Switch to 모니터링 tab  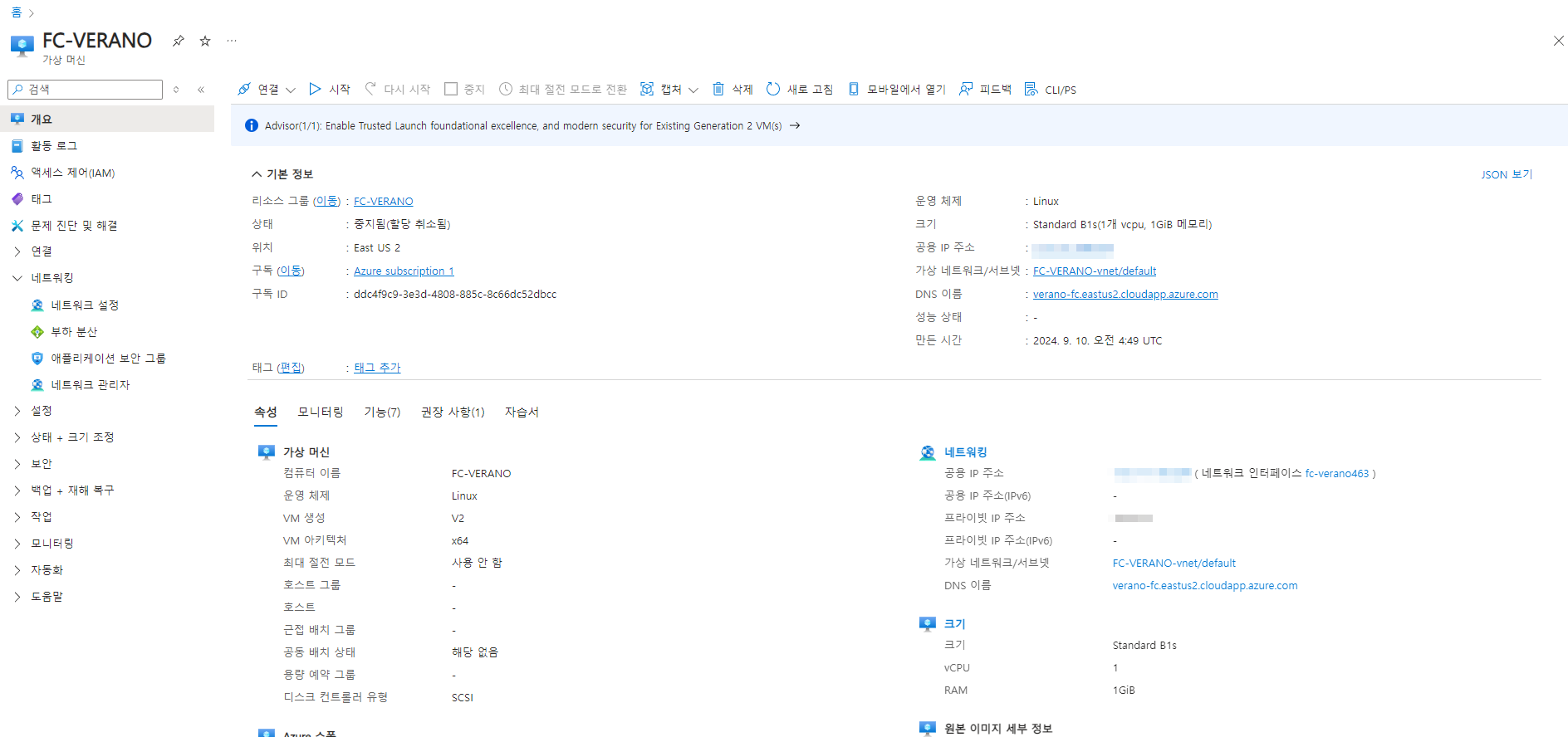click(321, 412)
